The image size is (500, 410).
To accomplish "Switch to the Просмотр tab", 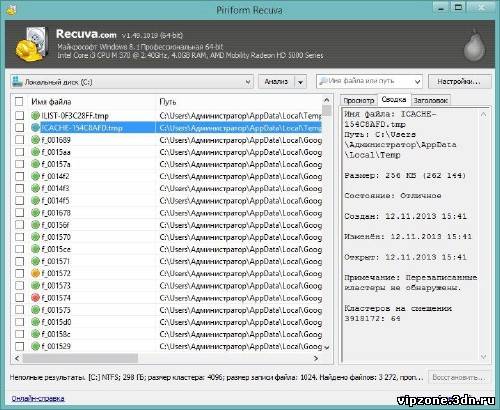I will 359,100.
